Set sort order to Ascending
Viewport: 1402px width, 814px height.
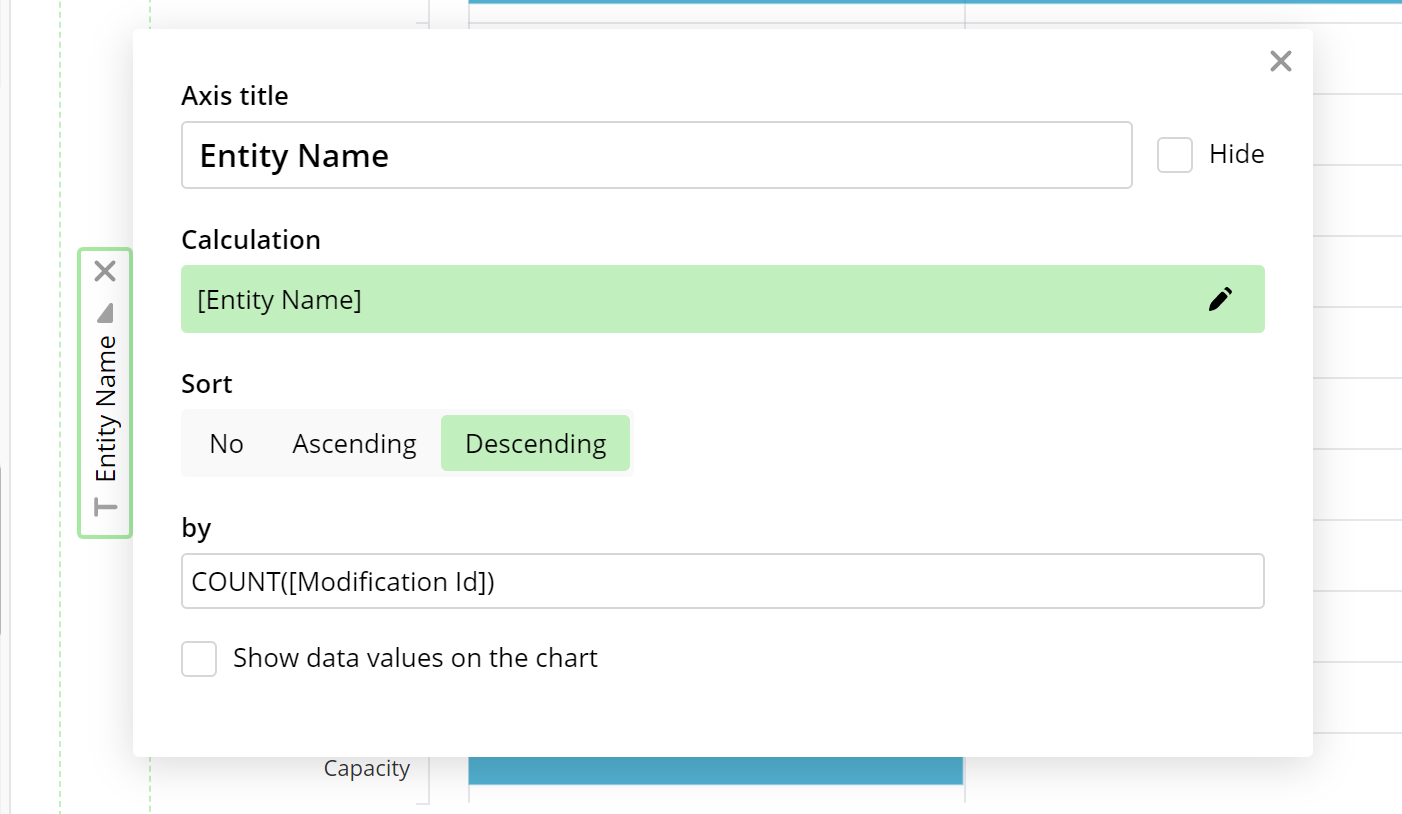pyautogui.click(x=354, y=444)
